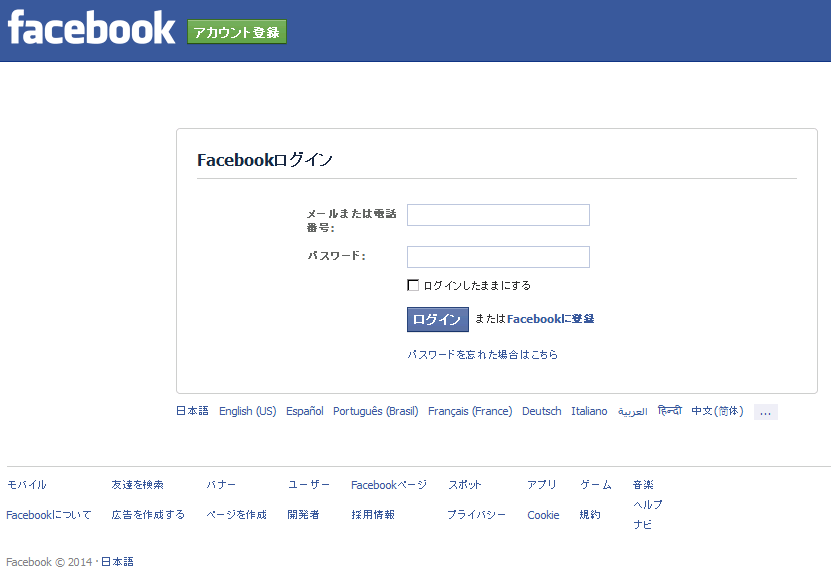Open the プライバシー footer link
This screenshot has height=576, width=831.
pyautogui.click(x=476, y=515)
